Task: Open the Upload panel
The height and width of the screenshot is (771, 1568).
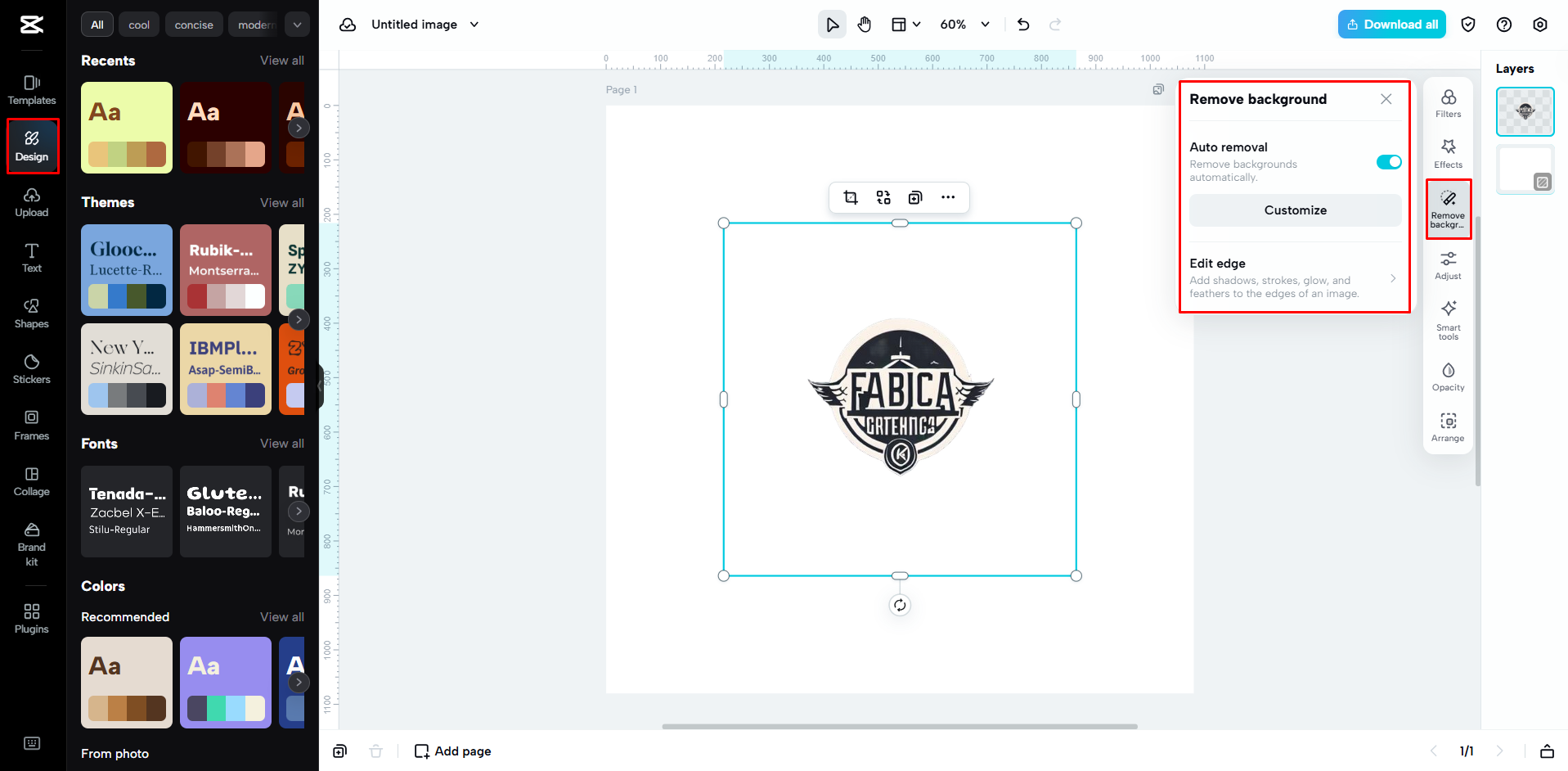Action: click(x=31, y=202)
